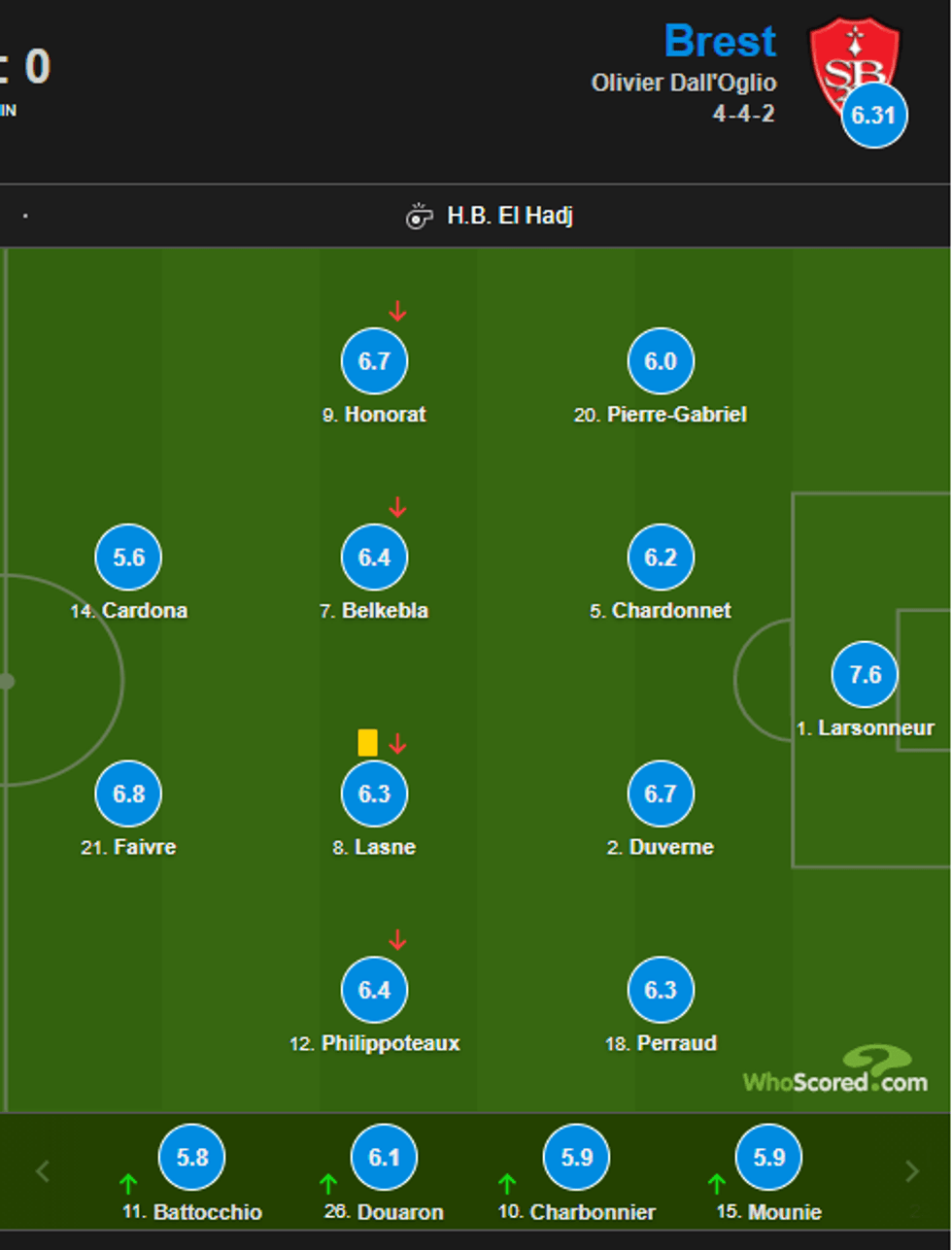
Task: Open Faivre's 6.8 rating circle
Action: pyautogui.click(x=128, y=794)
